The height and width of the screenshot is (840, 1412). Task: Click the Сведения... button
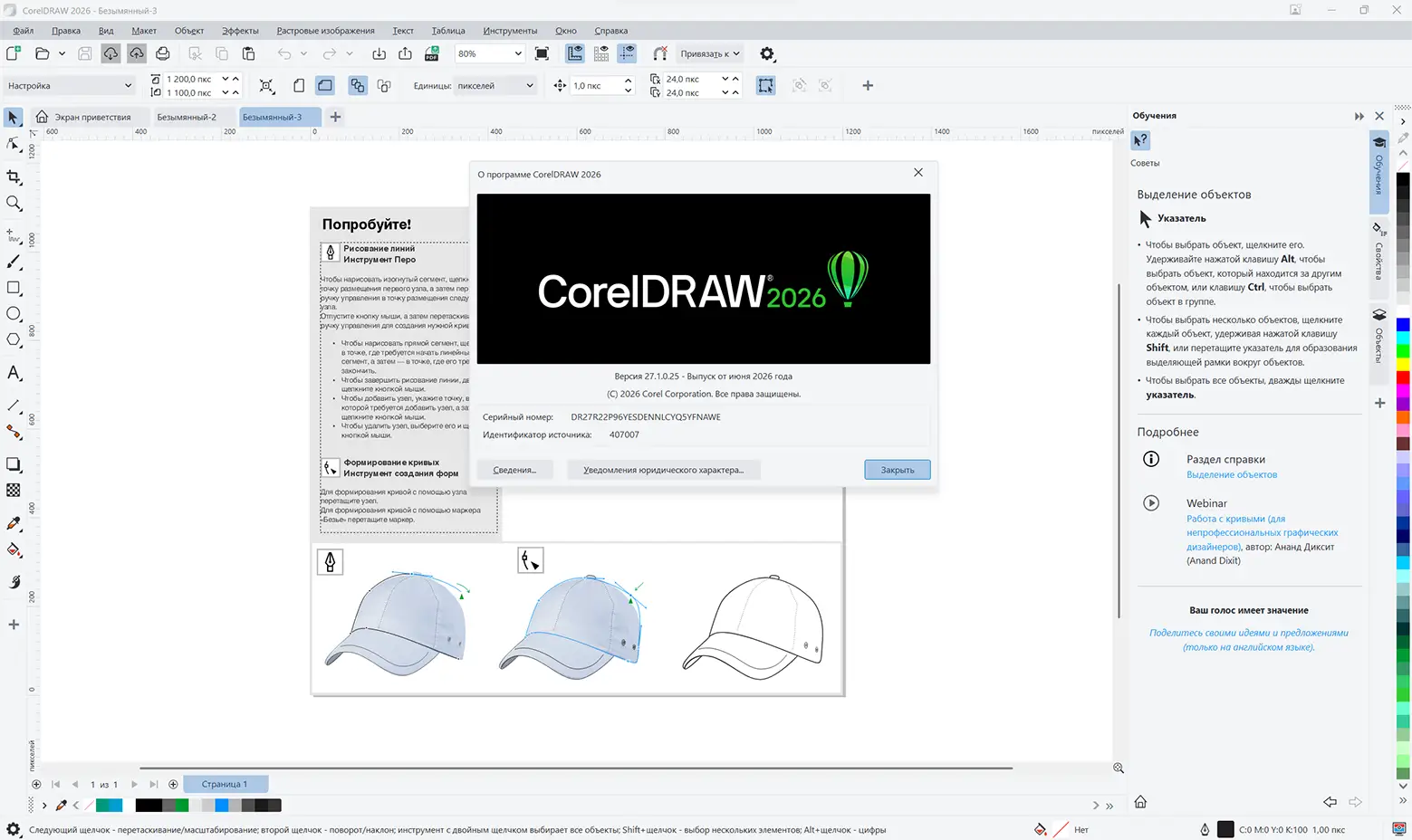[x=514, y=470]
